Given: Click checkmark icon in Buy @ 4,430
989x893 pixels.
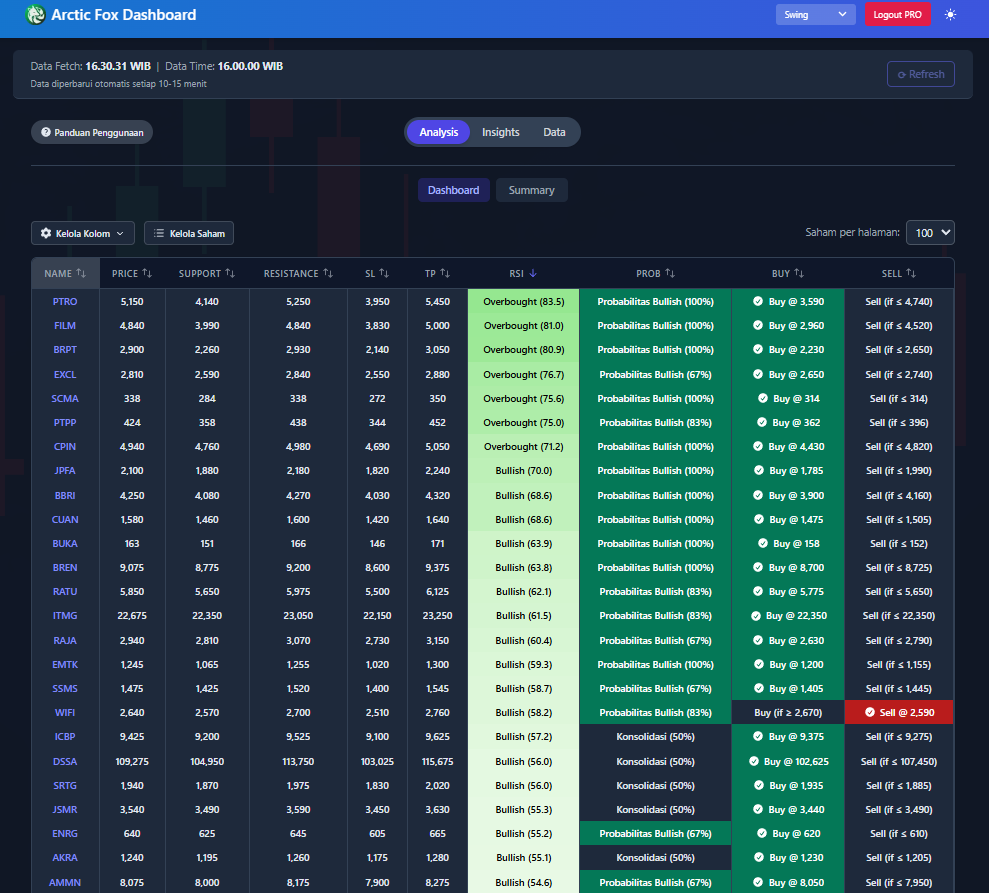Looking at the screenshot, I should click(x=758, y=446).
